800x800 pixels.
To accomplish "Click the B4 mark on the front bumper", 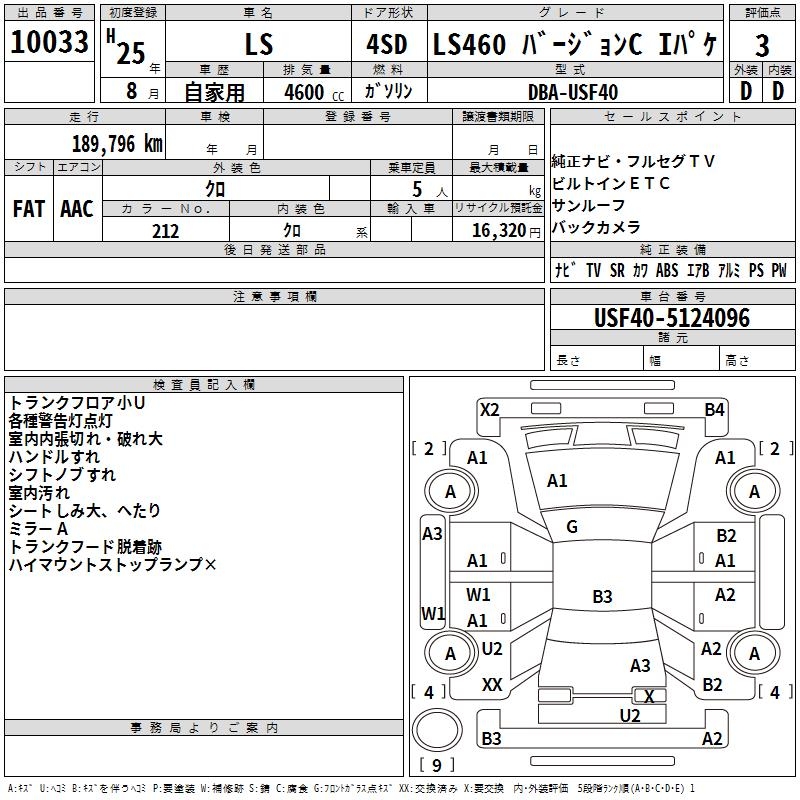I will point(714,410).
